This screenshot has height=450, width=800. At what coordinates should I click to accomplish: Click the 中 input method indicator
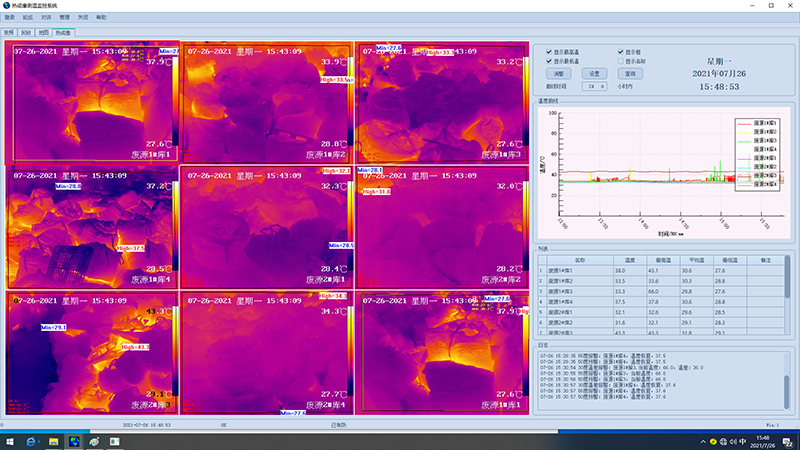[x=741, y=441]
